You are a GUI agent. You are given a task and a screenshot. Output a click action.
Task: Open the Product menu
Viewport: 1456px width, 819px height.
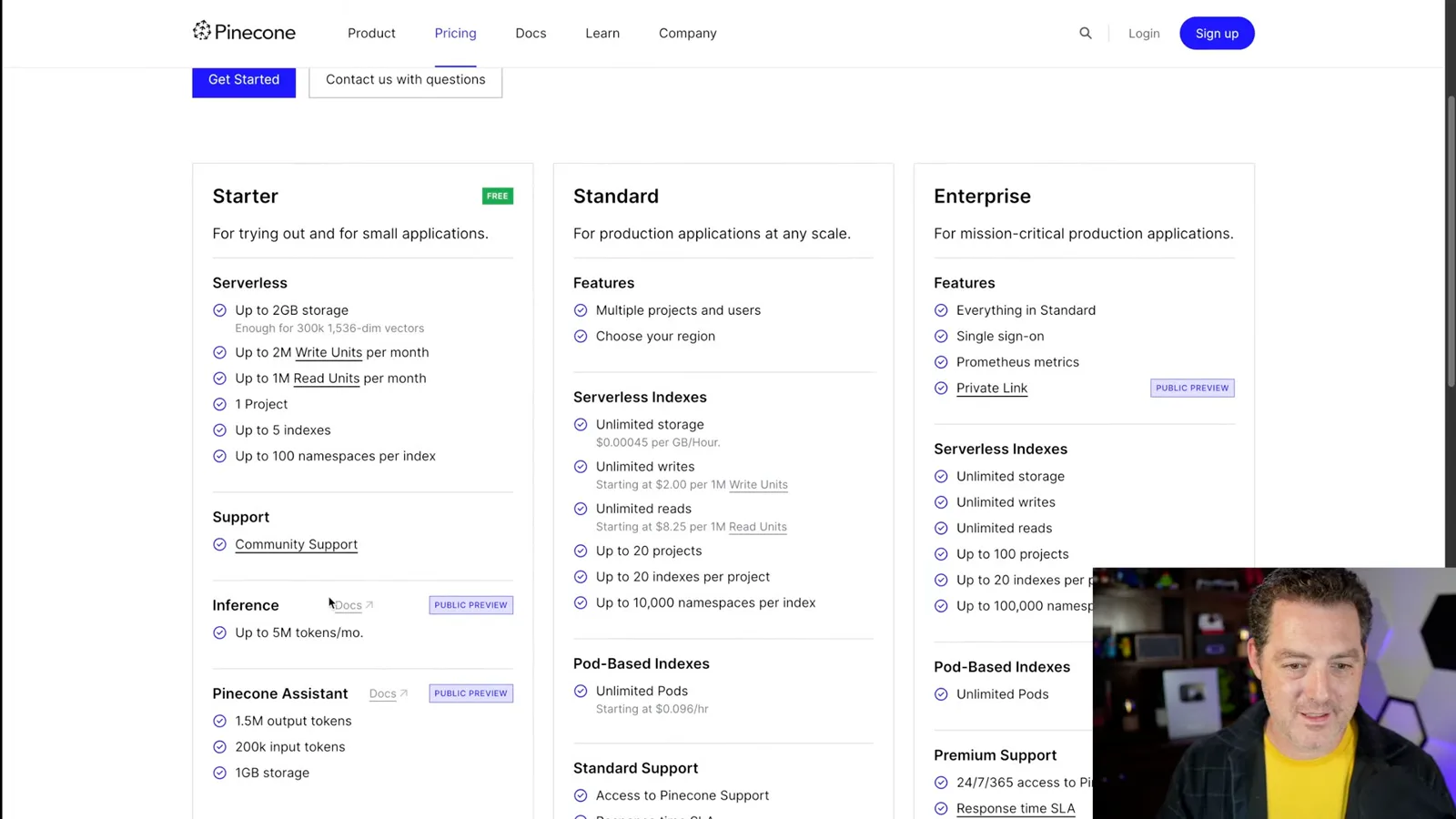(x=371, y=33)
